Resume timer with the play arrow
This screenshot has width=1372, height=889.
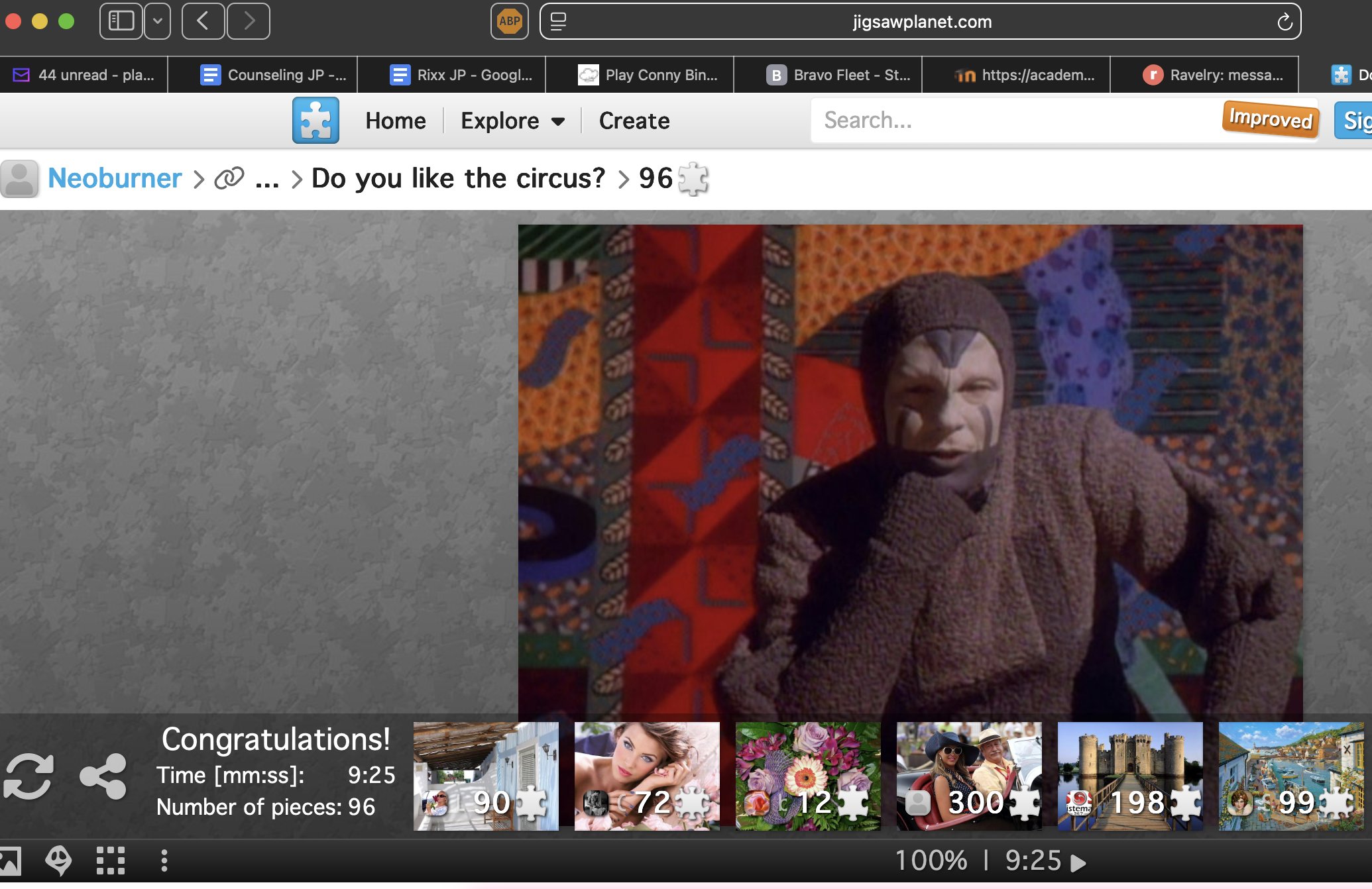(1078, 862)
